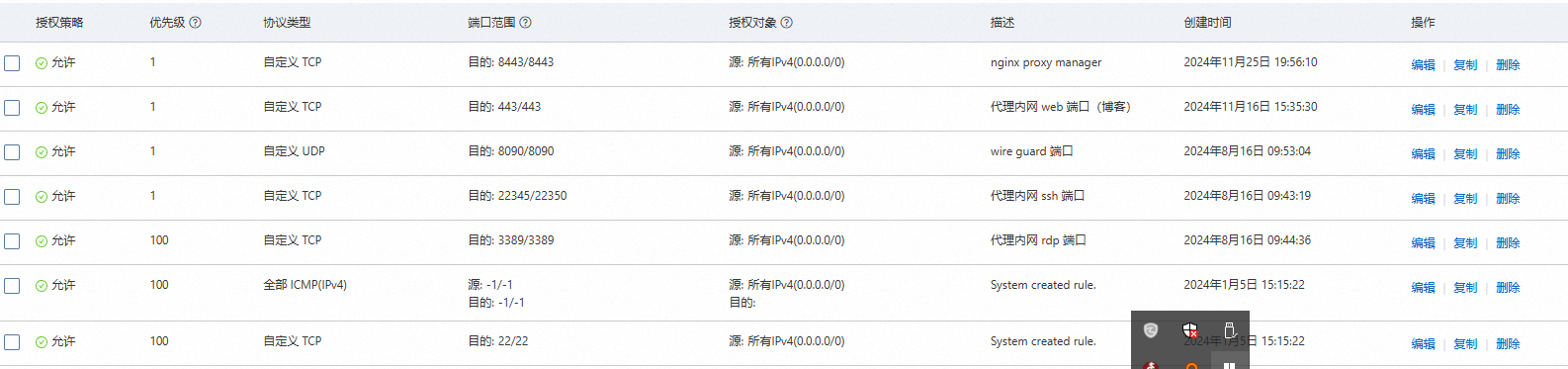This screenshot has height=369, width=1568.
Task: Click the green 允许 icon in the ICMP row
Action: [x=42, y=286]
